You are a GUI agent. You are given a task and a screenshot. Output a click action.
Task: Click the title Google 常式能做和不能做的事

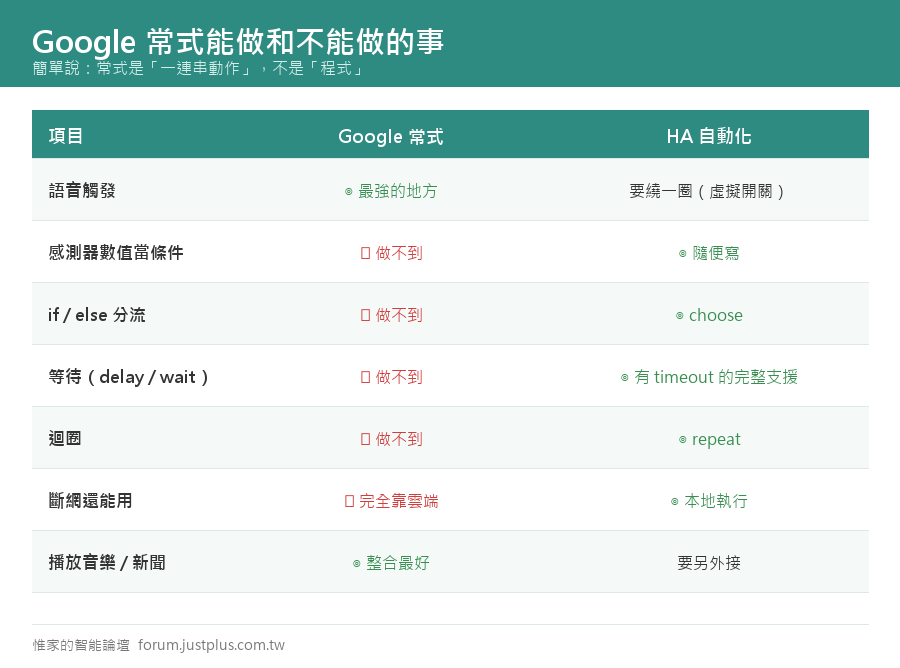(238, 42)
